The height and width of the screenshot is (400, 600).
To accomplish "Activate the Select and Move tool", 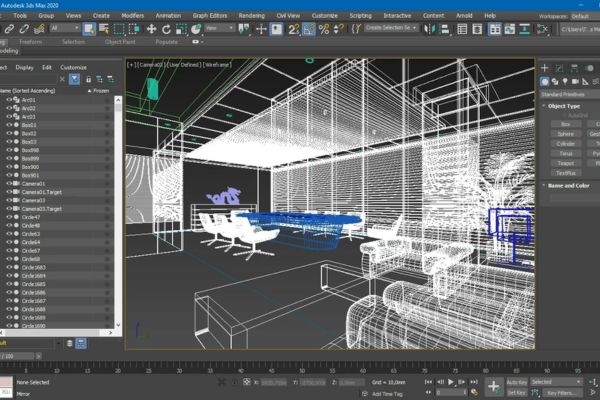I will coord(152,29).
